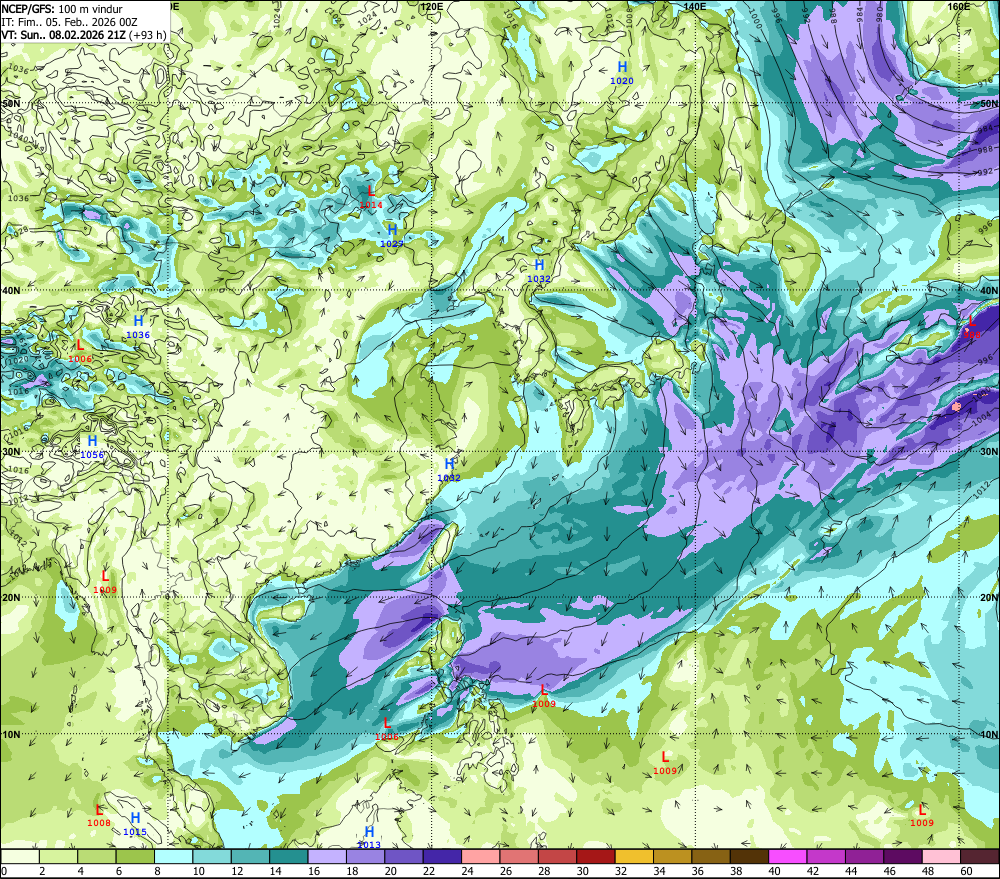Click the L 1009 marker just east of the Philippines
Screen dimensions: 1000x879
click(544, 696)
